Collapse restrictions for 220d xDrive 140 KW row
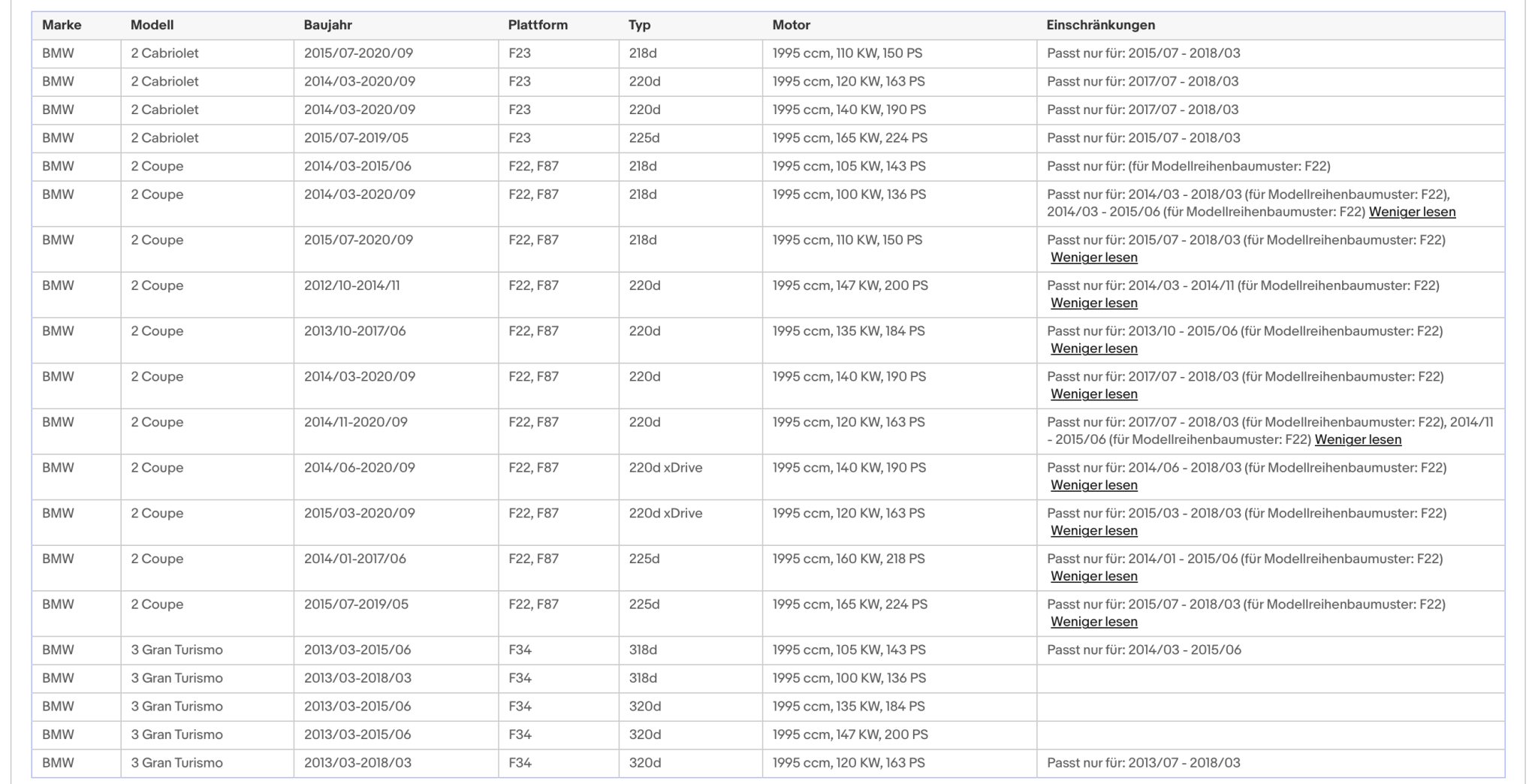 tap(1094, 485)
